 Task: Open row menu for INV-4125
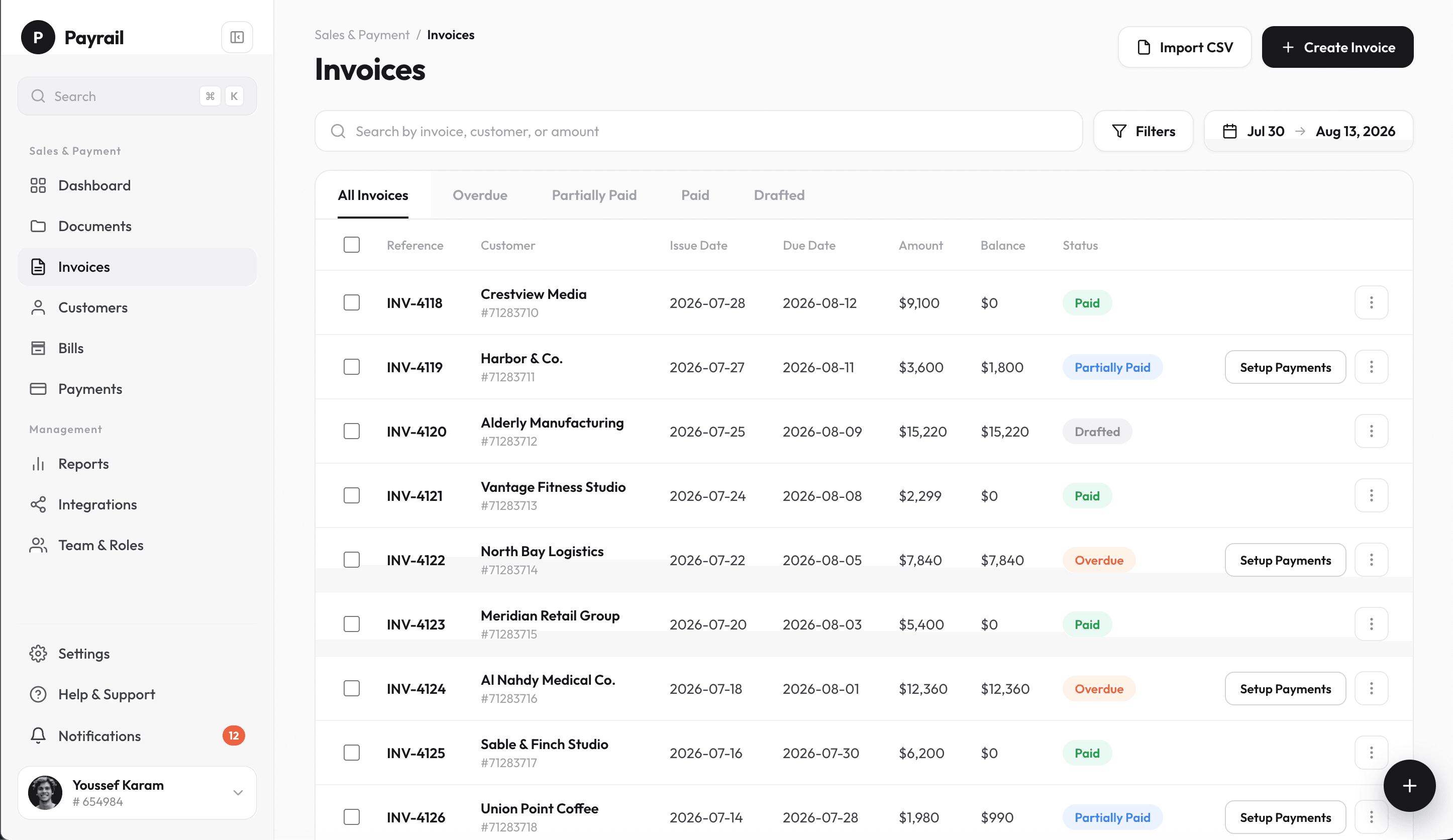1371,753
